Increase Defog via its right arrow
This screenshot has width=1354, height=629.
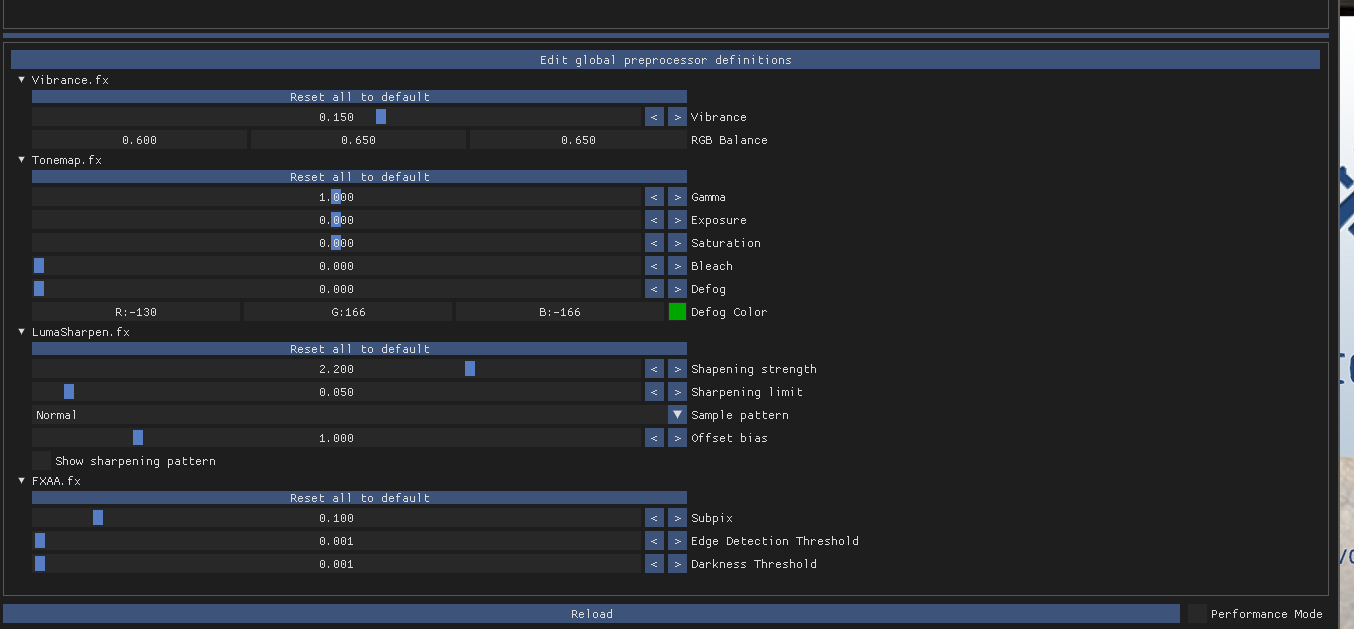click(x=677, y=289)
